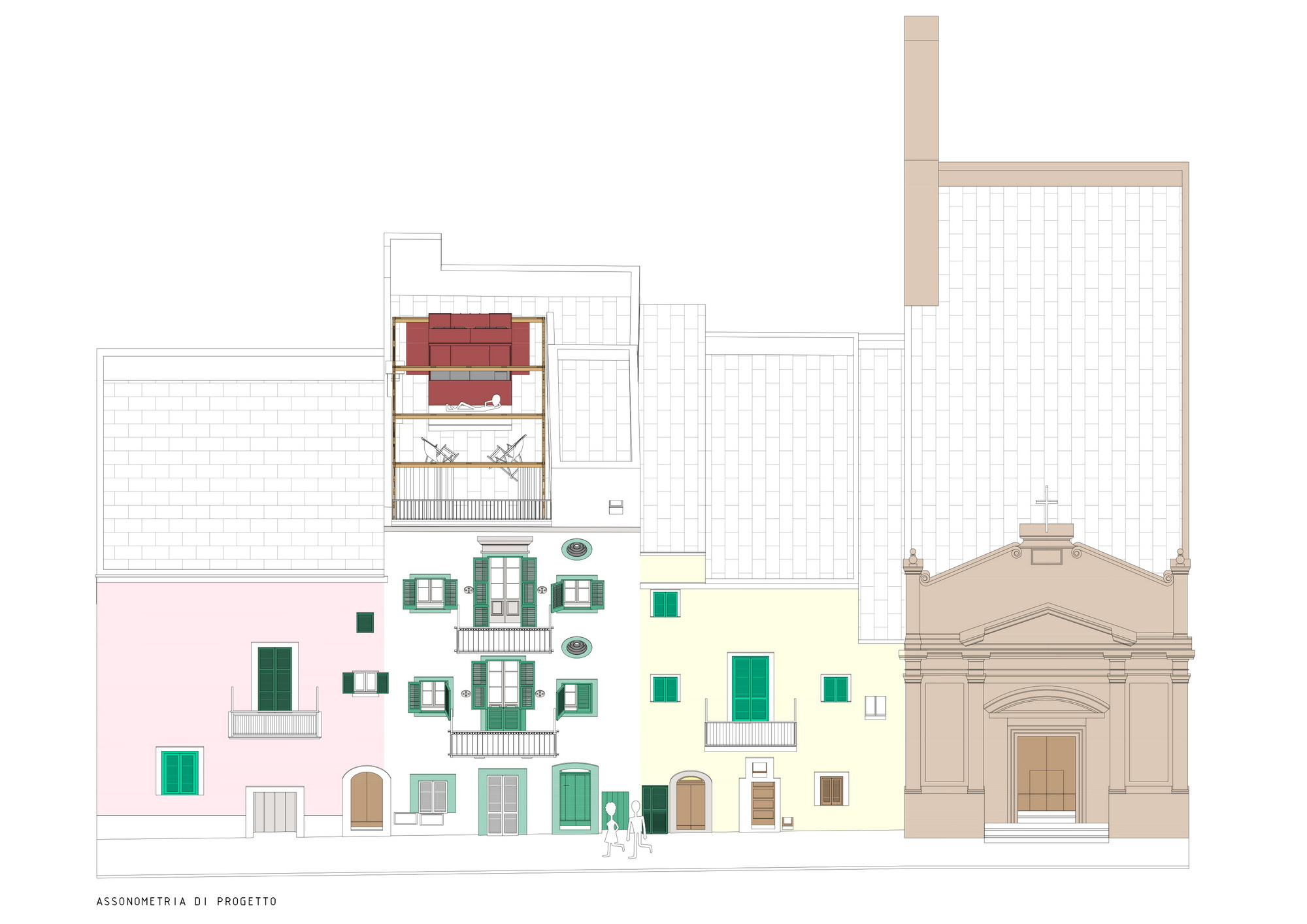The image size is (1307, 924).
Task: Click the lower round oculus window
Action: [x=577, y=648]
